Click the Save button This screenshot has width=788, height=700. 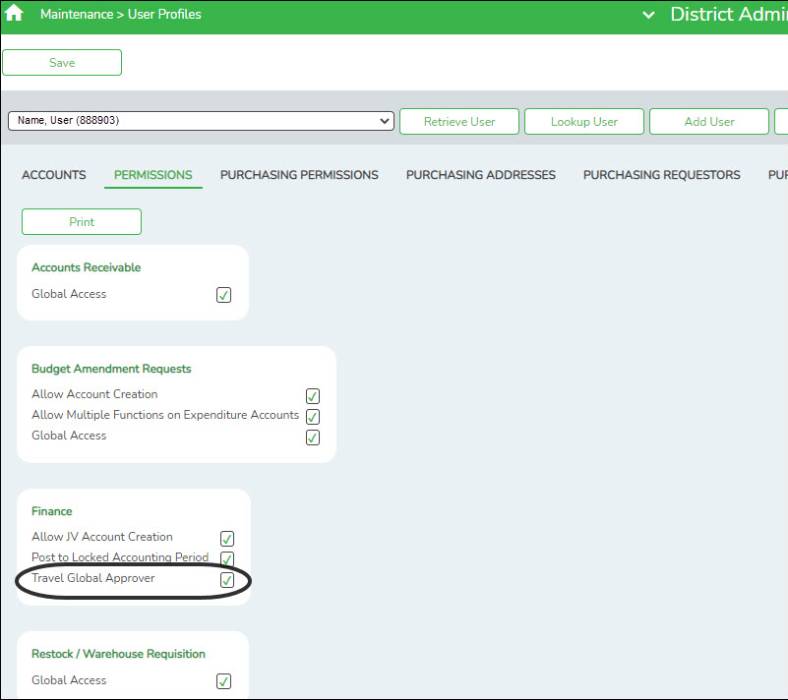pos(62,63)
